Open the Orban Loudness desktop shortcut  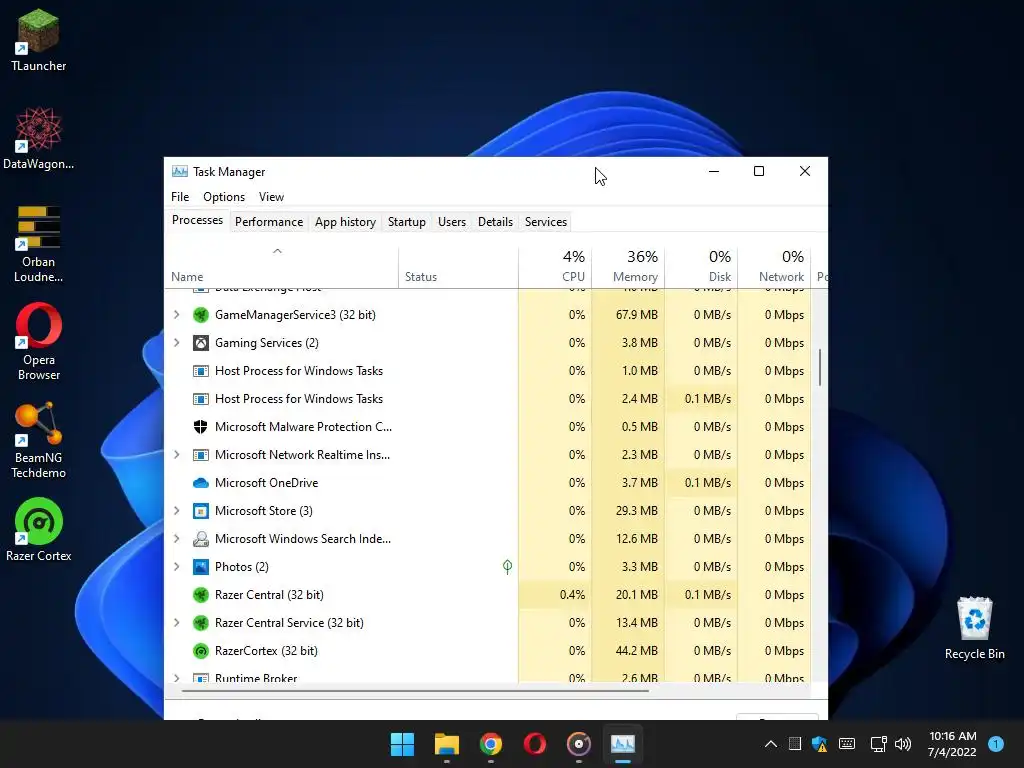point(39,244)
